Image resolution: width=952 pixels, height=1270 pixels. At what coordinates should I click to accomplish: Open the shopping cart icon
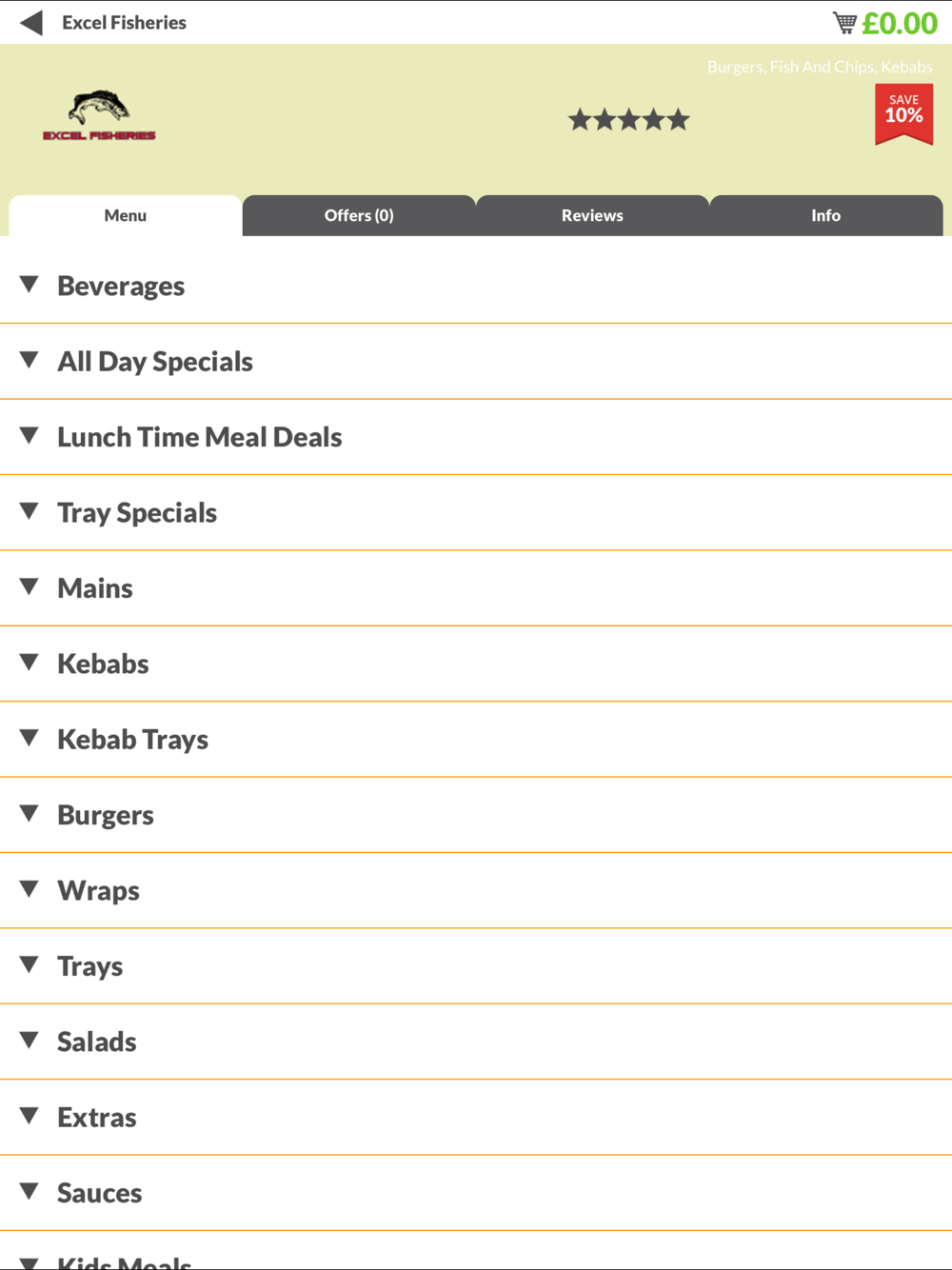tap(844, 23)
